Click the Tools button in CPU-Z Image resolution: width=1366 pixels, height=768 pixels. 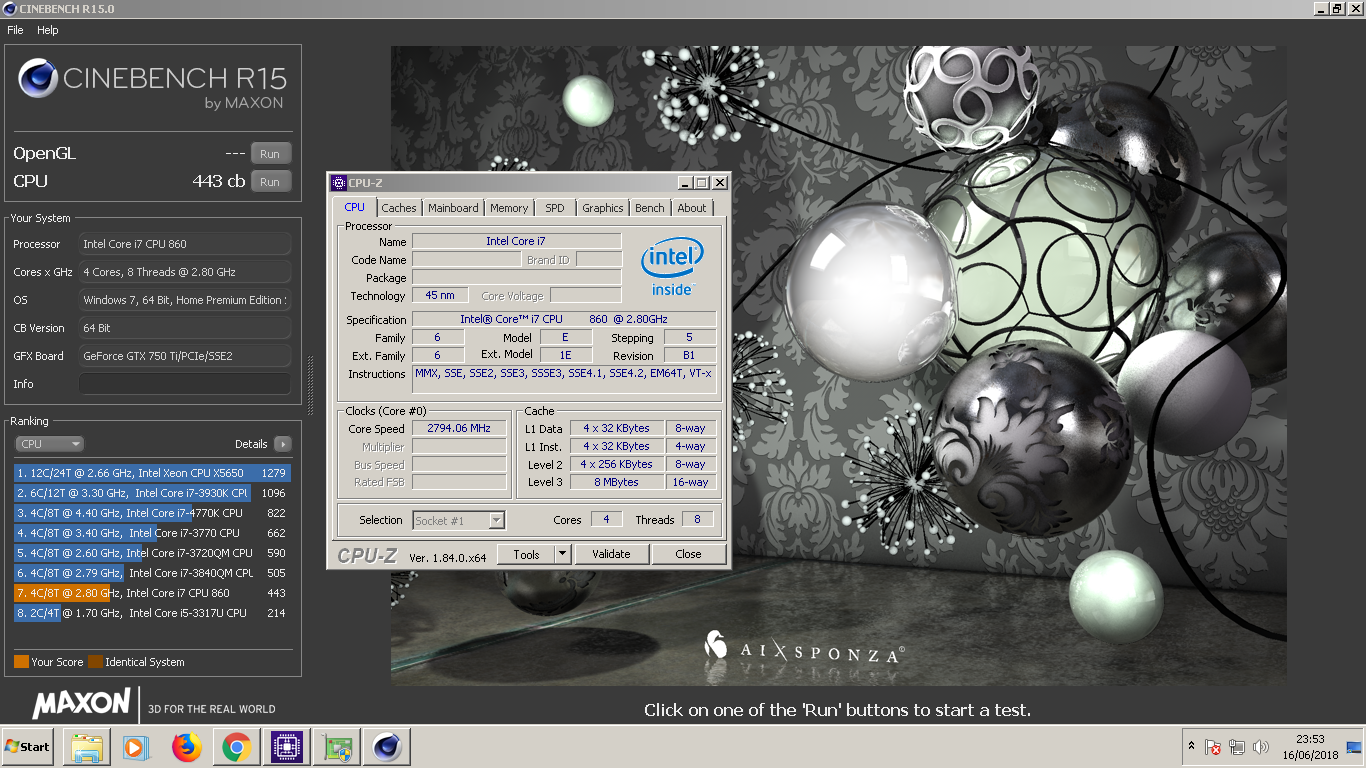(526, 554)
